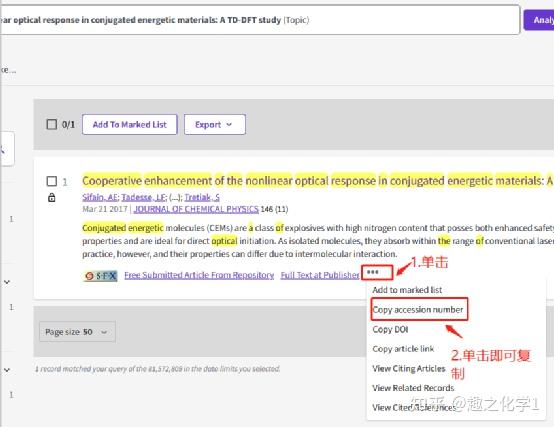This screenshot has width=554, height=427.
Task: Open Free Submitted Article From Repository
Action: 199,275
